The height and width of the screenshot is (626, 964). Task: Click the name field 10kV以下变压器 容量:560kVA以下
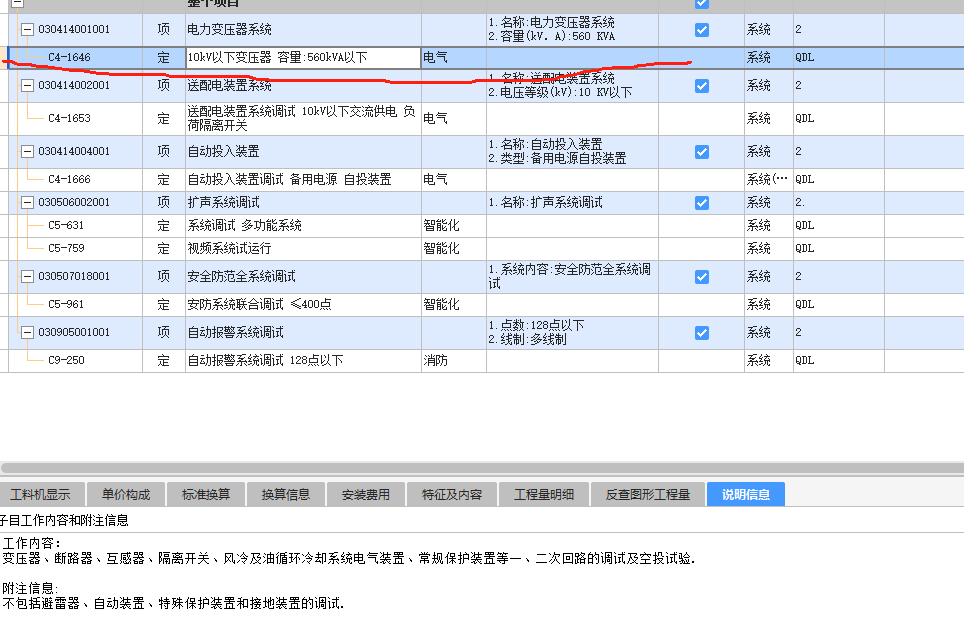[x=303, y=58]
